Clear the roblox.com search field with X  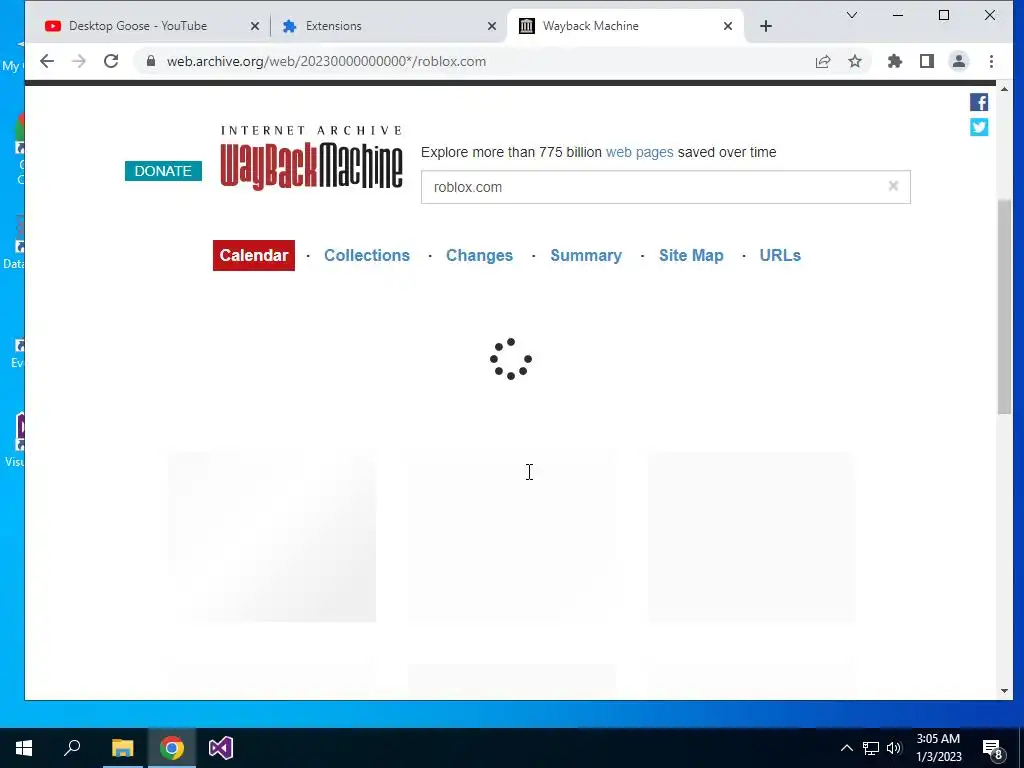point(893,186)
